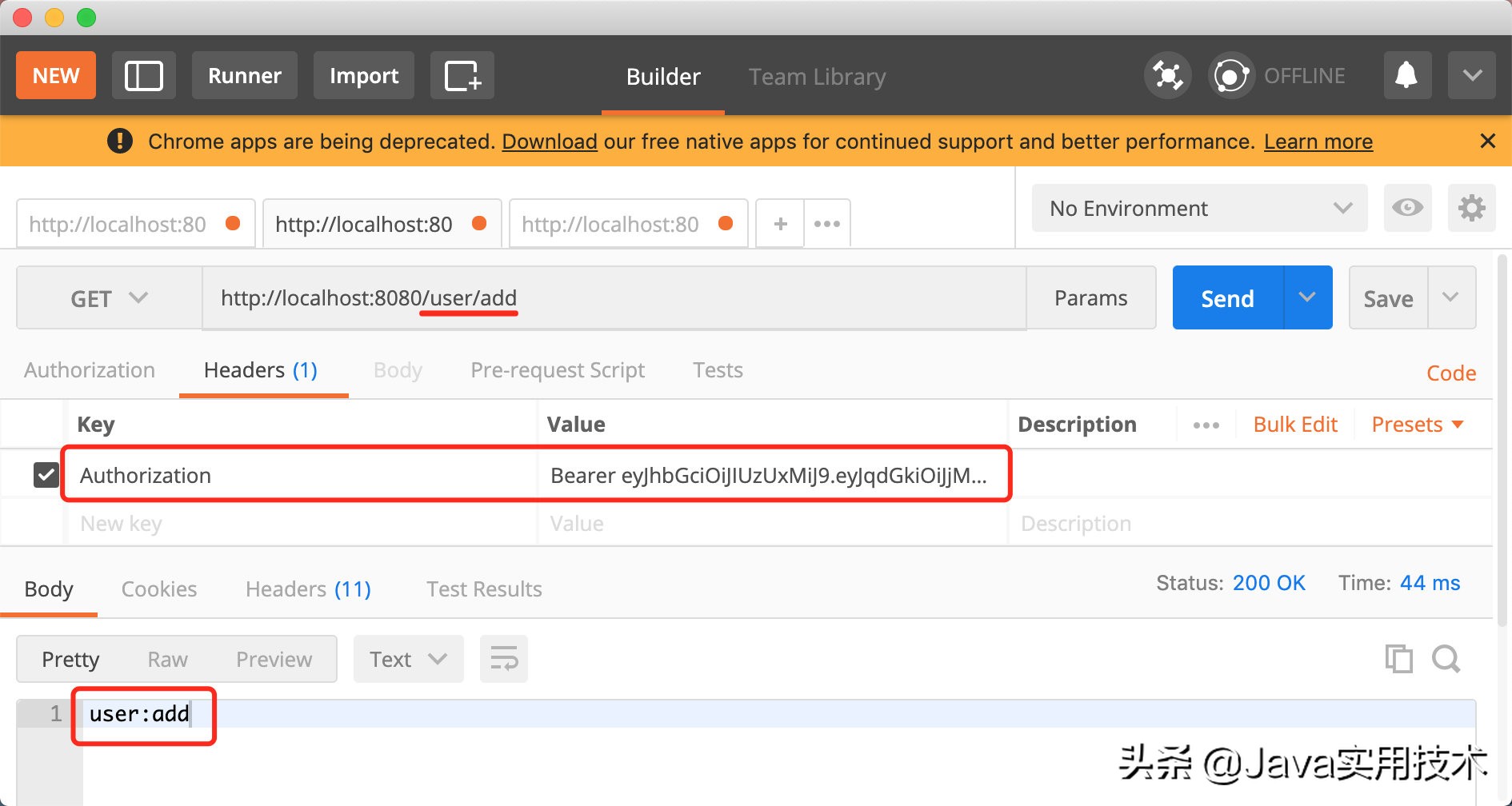Uncheck the Authorization header checkbox
Screen dimensions: 1512x806
coord(46,475)
